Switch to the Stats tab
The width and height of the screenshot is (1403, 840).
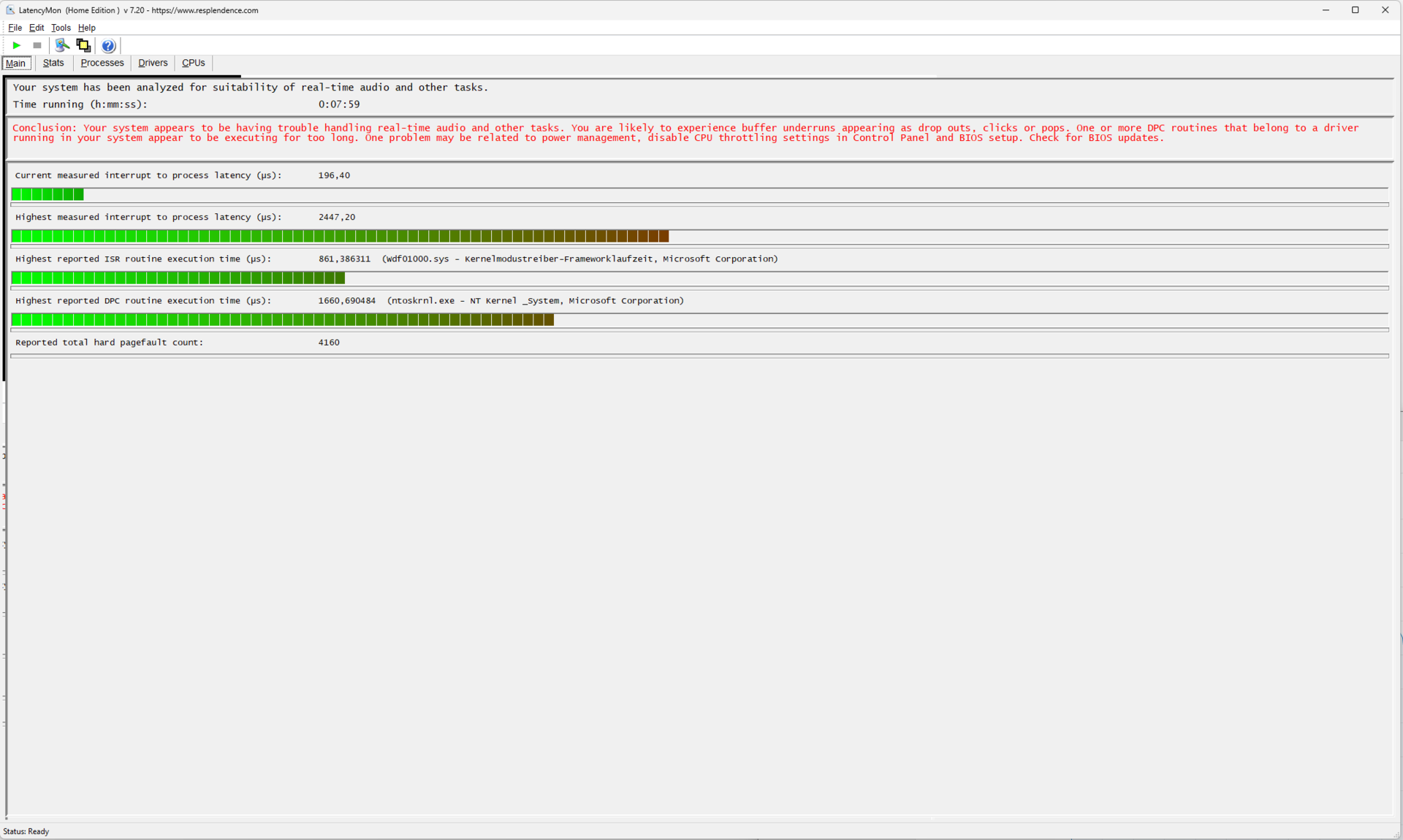[53, 63]
